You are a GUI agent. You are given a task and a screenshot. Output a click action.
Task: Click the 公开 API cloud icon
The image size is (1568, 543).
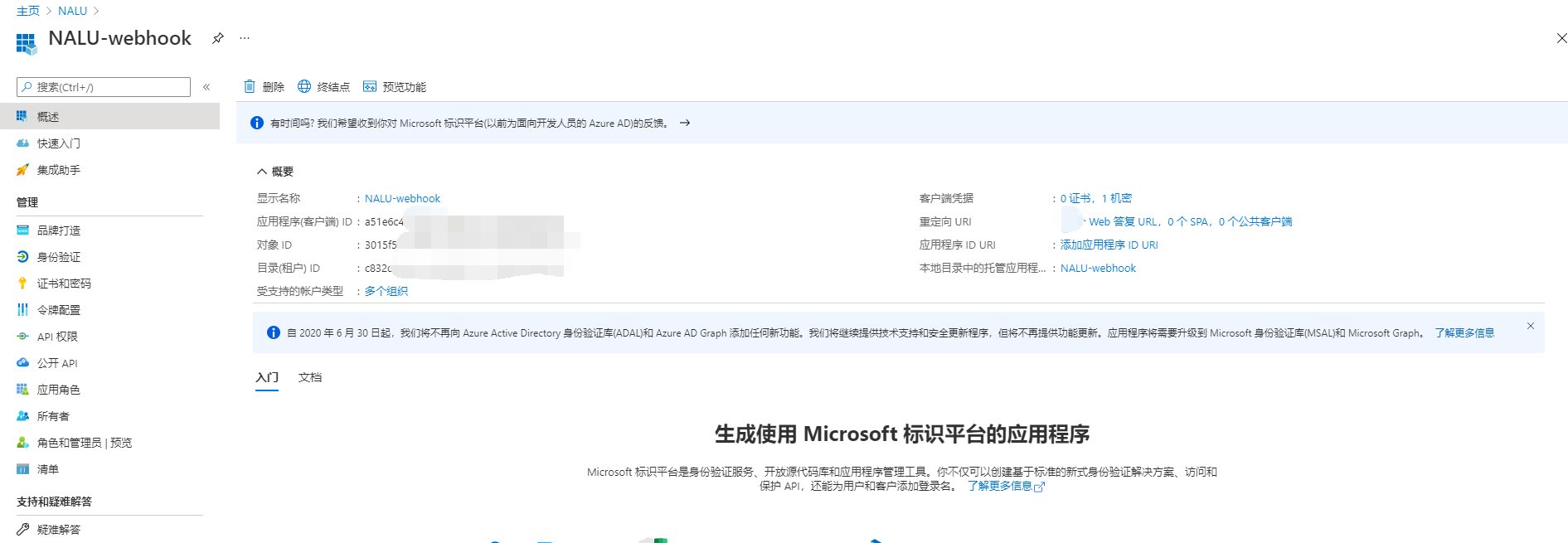coord(22,362)
